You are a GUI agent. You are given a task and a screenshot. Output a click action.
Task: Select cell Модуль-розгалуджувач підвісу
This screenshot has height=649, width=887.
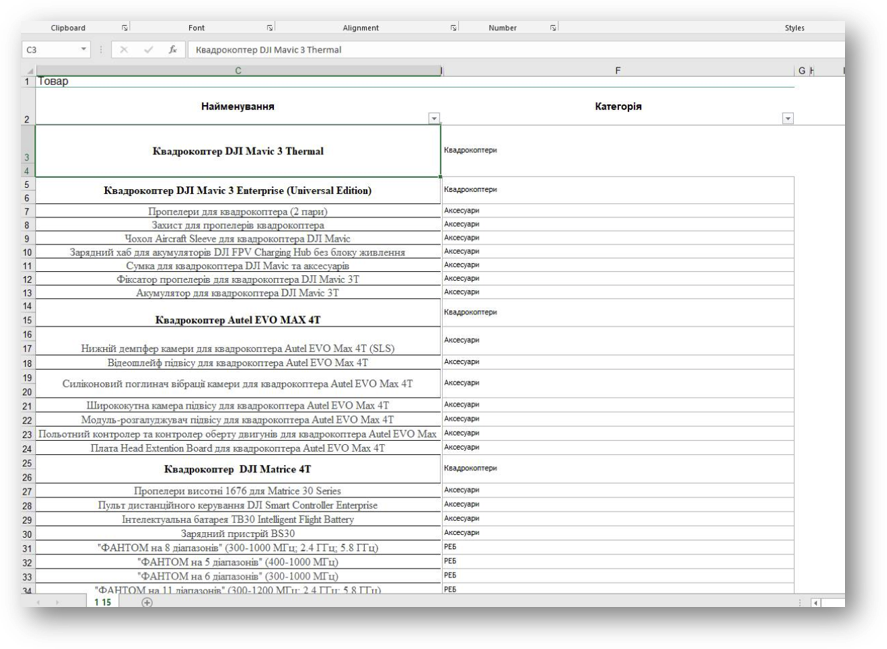tap(238, 420)
